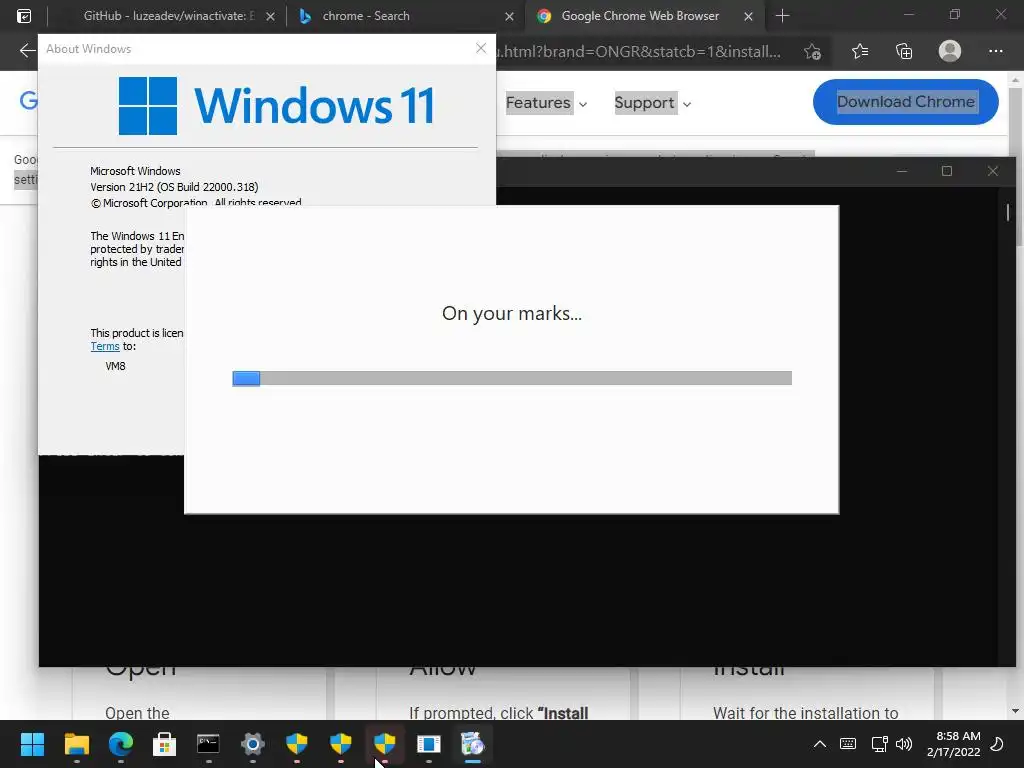This screenshot has height=768, width=1024.
Task: Select the Google Chrome Web Browser tab
Action: pos(640,16)
